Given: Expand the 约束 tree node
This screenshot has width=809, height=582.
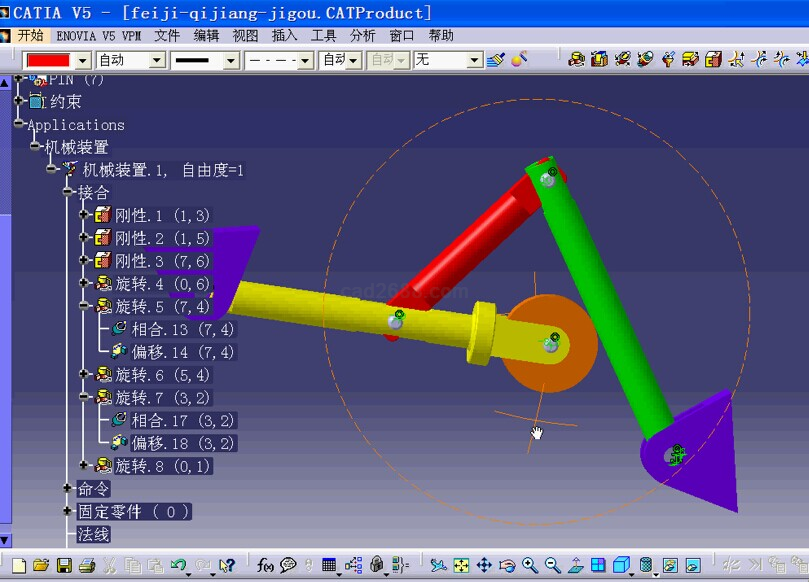Looking at the screenshot, I should (19, 101).
